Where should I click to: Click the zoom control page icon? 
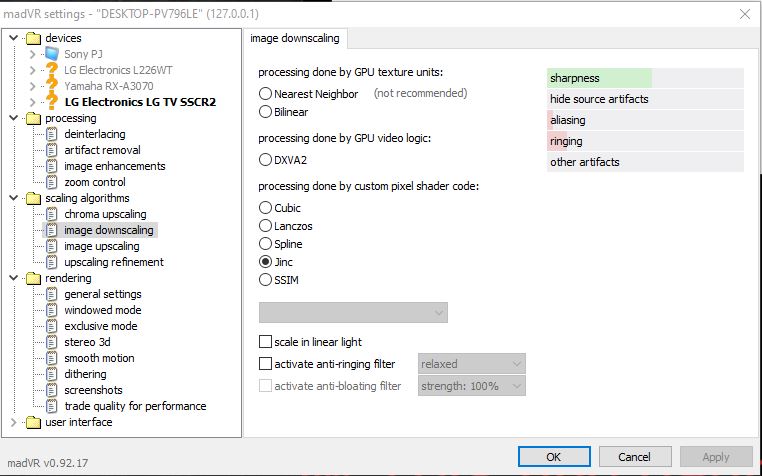click(x=52, y=182)
